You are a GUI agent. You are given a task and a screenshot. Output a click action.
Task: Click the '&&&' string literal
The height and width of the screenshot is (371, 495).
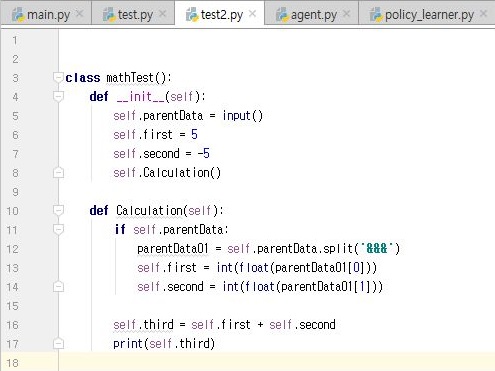tap(377, 248)
